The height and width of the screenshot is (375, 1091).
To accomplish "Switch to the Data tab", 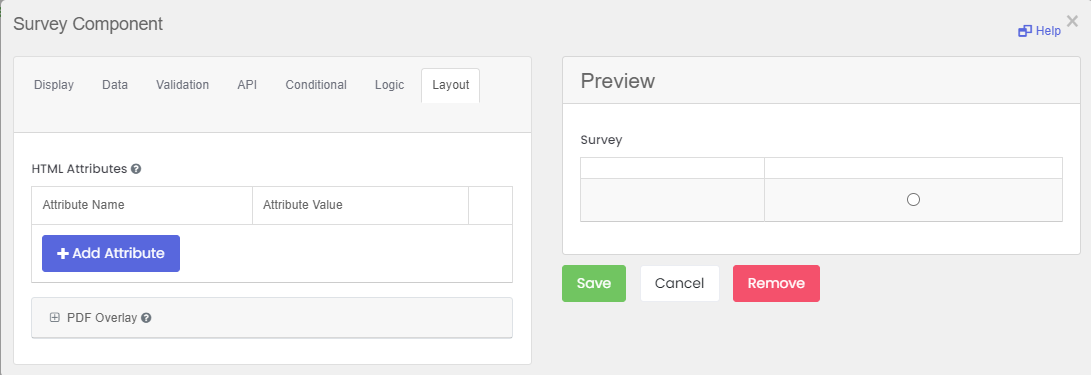I will (115, 85).
